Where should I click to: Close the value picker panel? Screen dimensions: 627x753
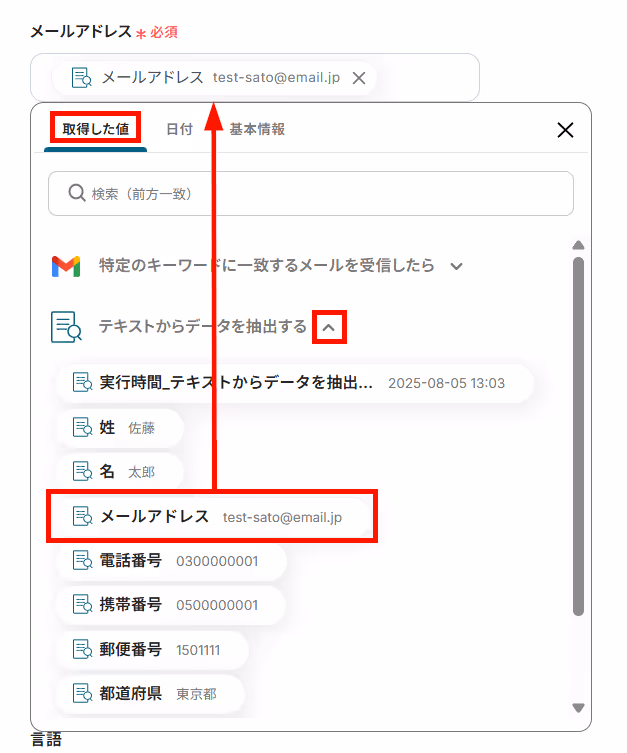click(565, 130)
